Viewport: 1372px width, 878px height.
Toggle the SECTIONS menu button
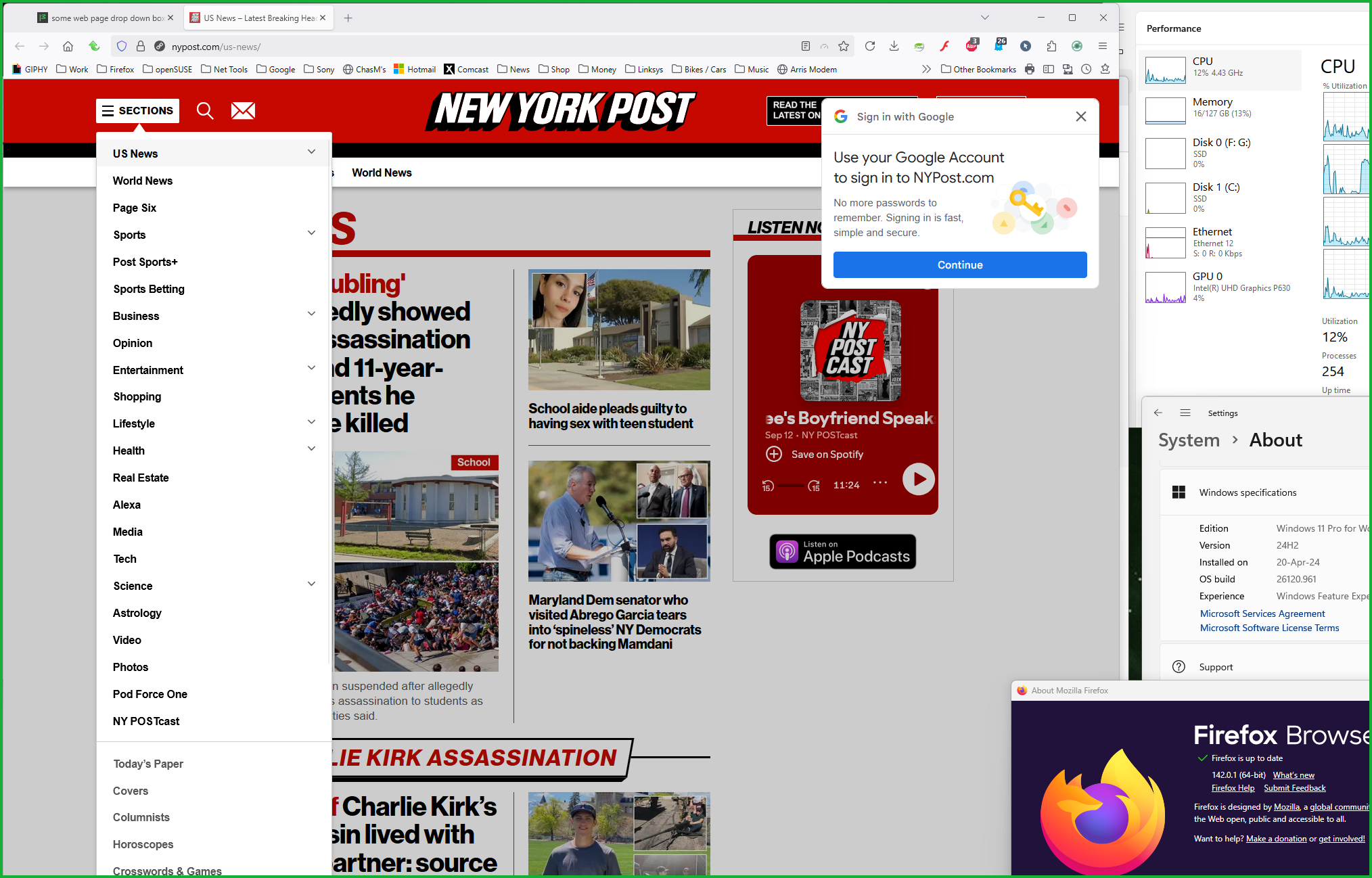coord(138,110)
